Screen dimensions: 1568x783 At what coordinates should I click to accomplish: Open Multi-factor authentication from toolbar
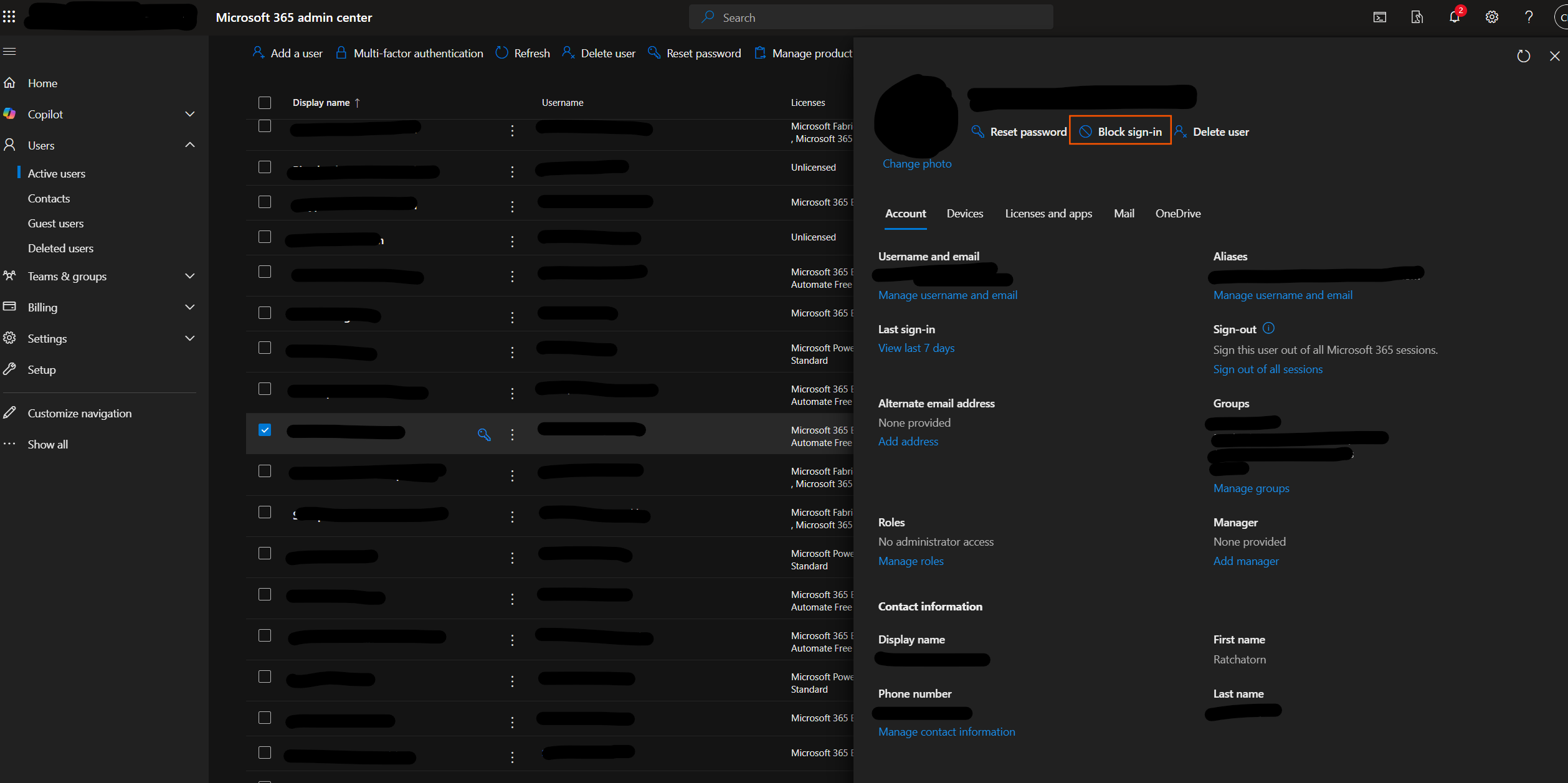tap(409, 53)
